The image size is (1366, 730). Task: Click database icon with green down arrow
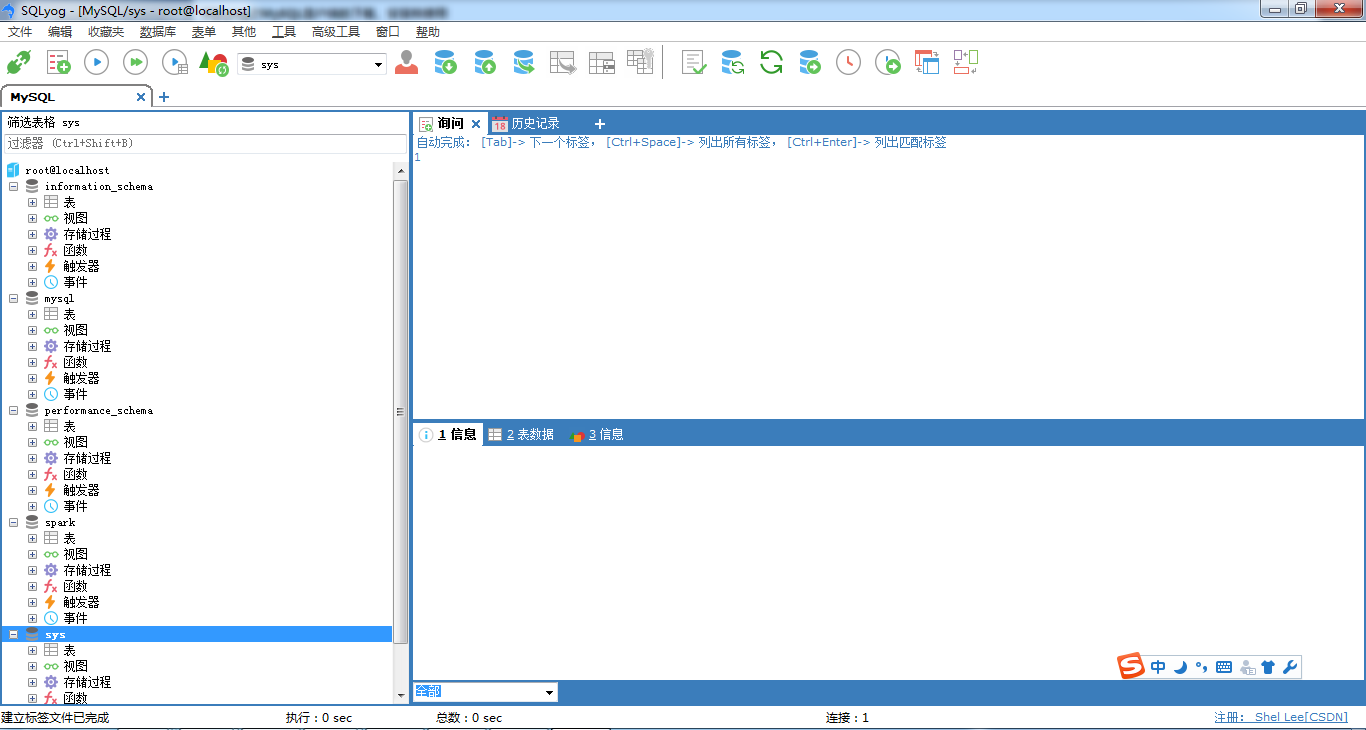coord(445,63)
